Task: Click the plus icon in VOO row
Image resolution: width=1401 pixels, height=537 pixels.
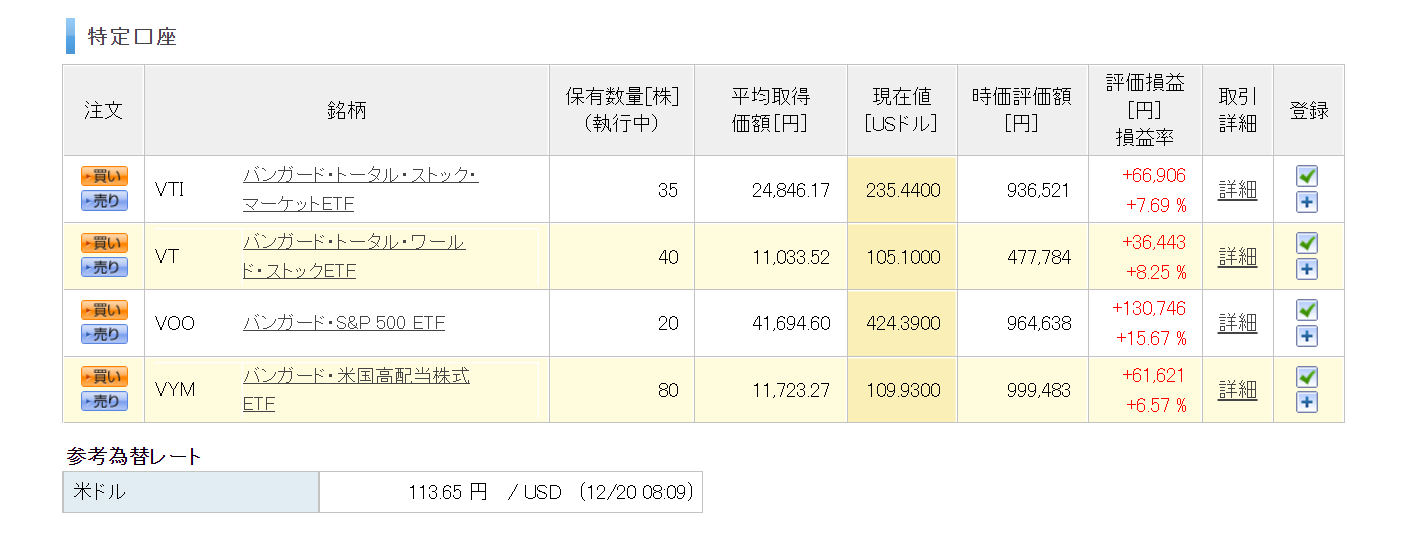Action: pos(1307,336)
